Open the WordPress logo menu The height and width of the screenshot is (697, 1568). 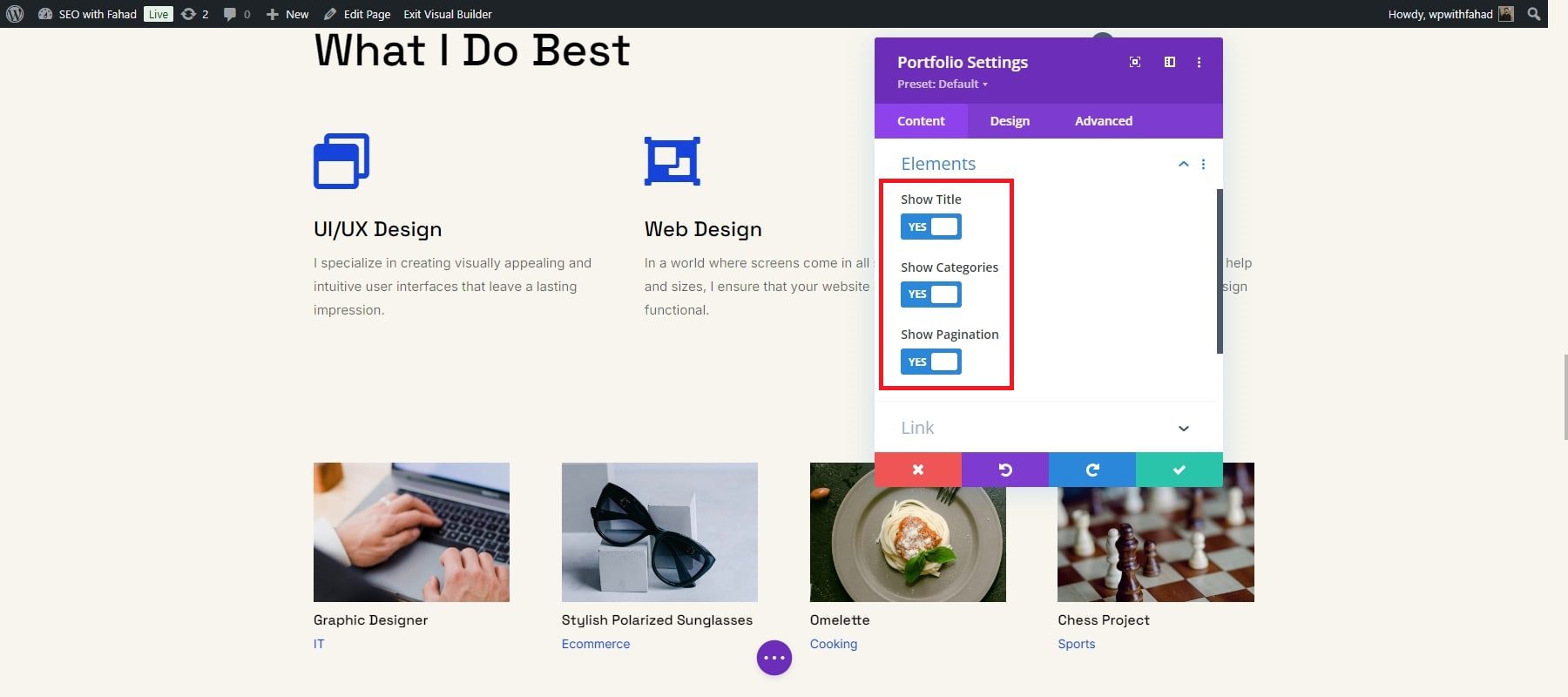point(15,14)
